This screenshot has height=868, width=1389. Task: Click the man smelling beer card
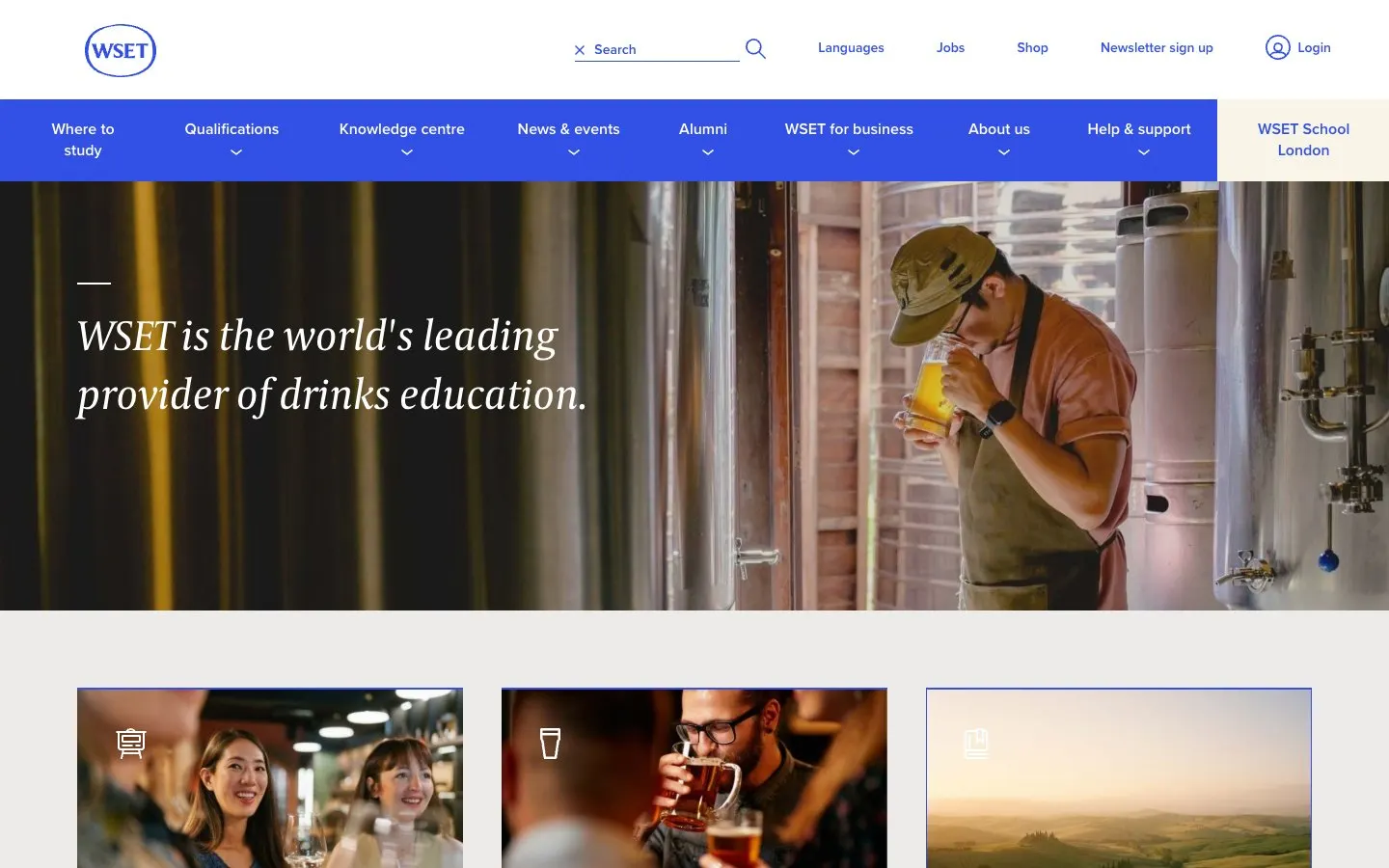pyautogui.click(x=694, y=777)
